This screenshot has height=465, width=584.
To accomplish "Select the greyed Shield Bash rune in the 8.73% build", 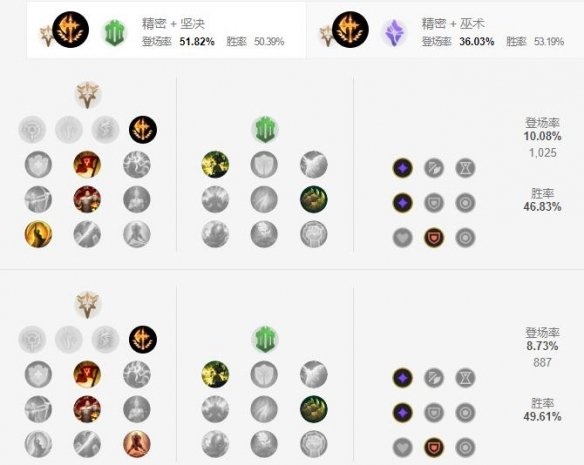I will tap(264, 374).
